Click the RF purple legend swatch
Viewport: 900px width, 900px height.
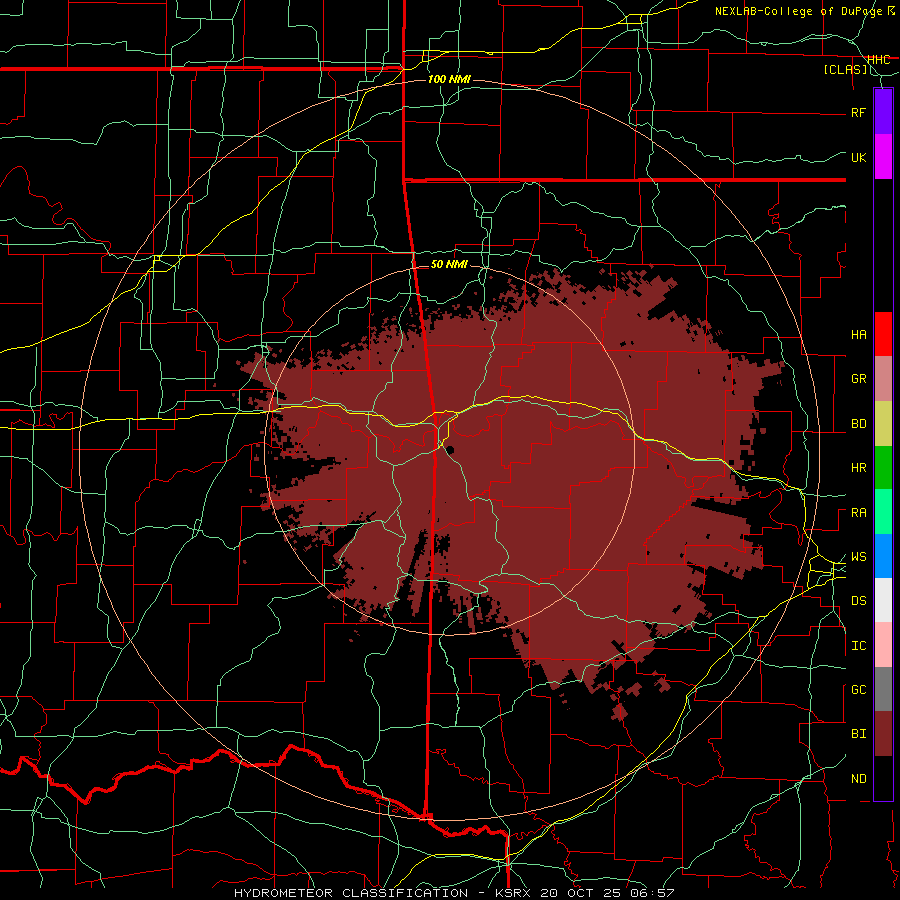[883, 112]
